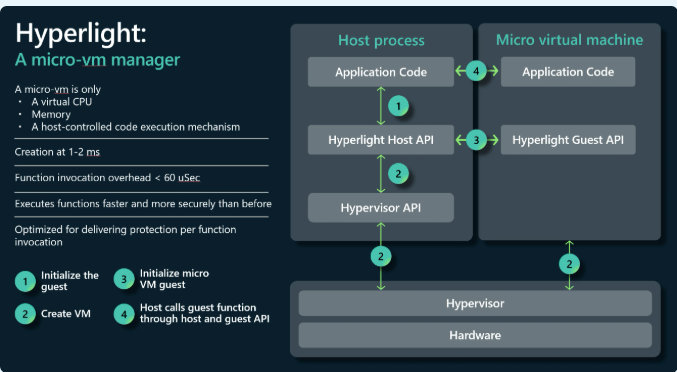Click circle 2 above Hypervisor API box
The image size is (677, 372).
point(398,174)
